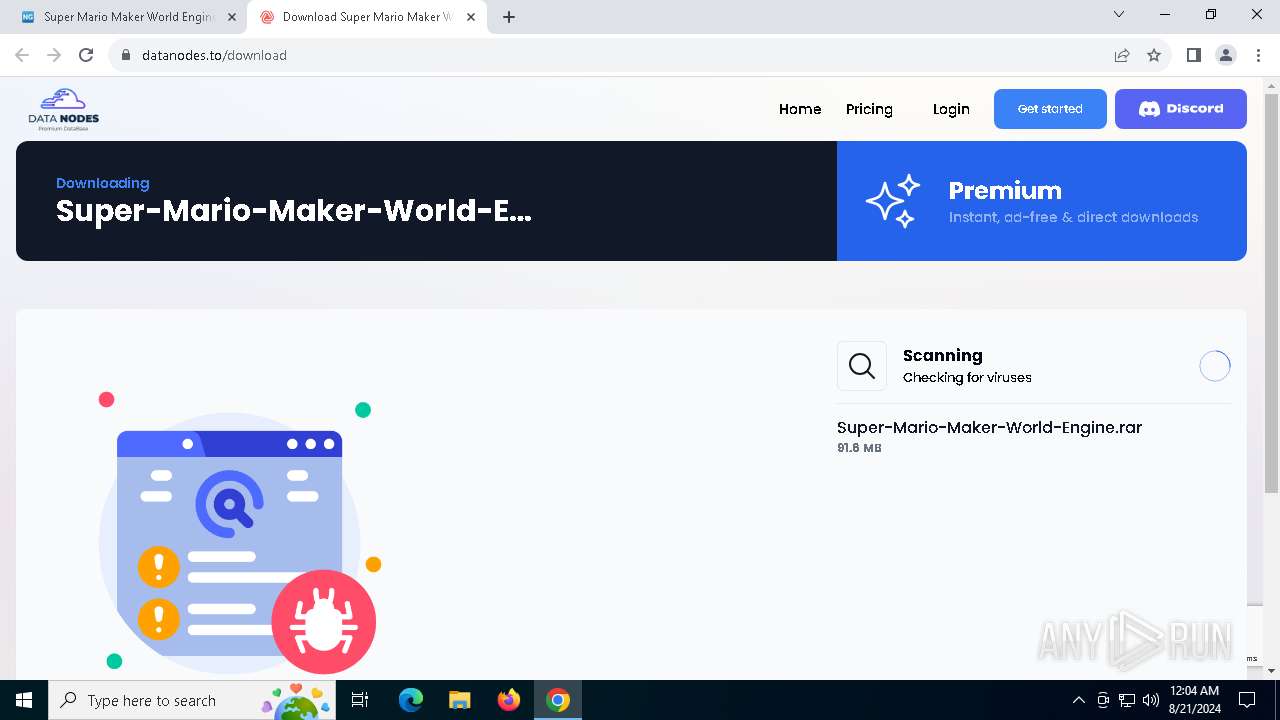Click the Super-Mario-Maker-World-Engine.rar file name
Viewport: 1280px width, 720px height.
pos(989,427)
